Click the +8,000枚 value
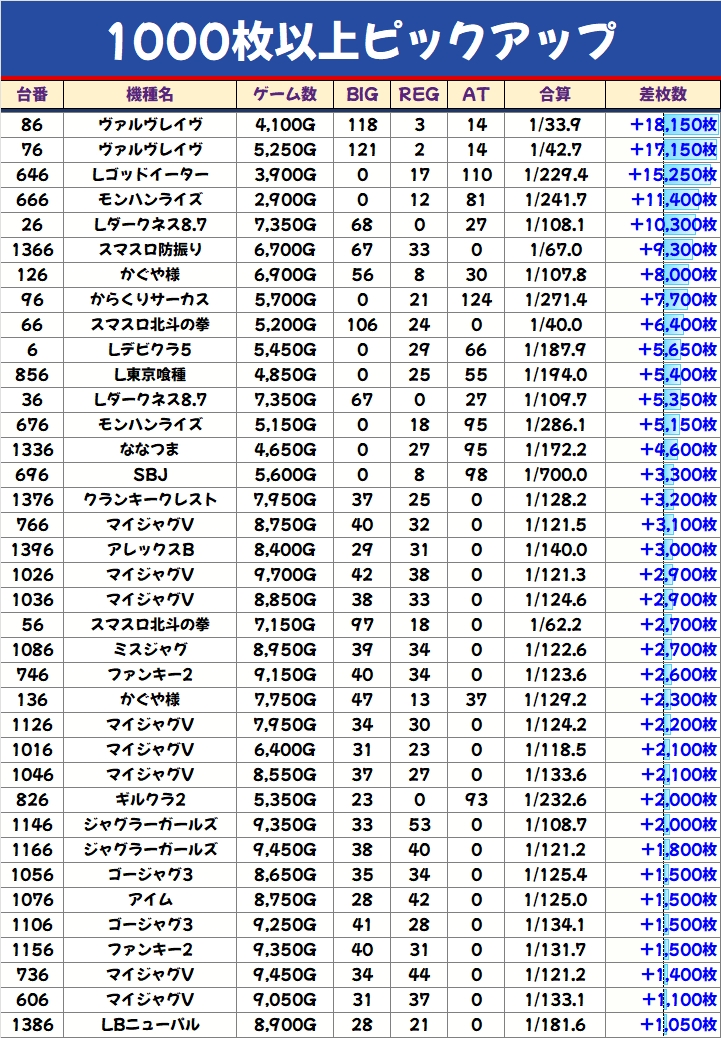Image resolution: width=721 pixels, height=1038 pixels. (x=679, y=275)
